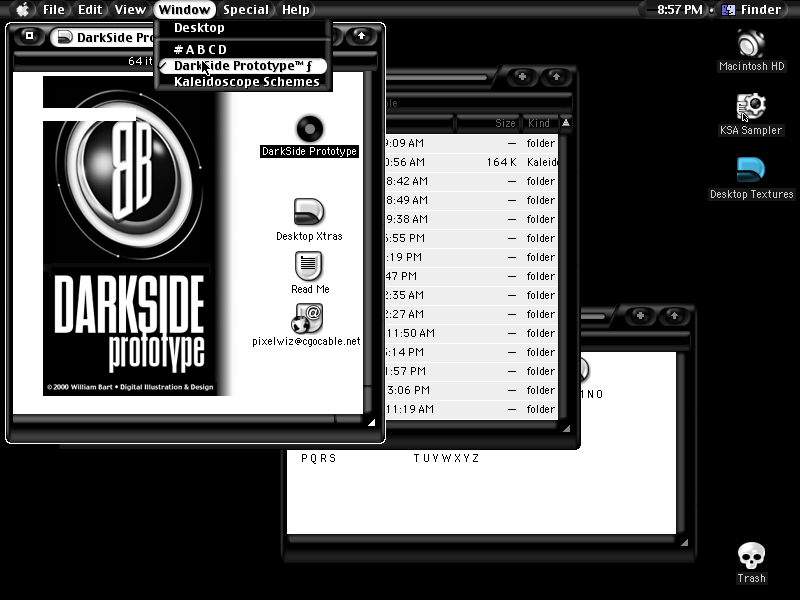Screen dimensions: 800x600
Task: Open the Apple menu
Action: coord(22,9)
